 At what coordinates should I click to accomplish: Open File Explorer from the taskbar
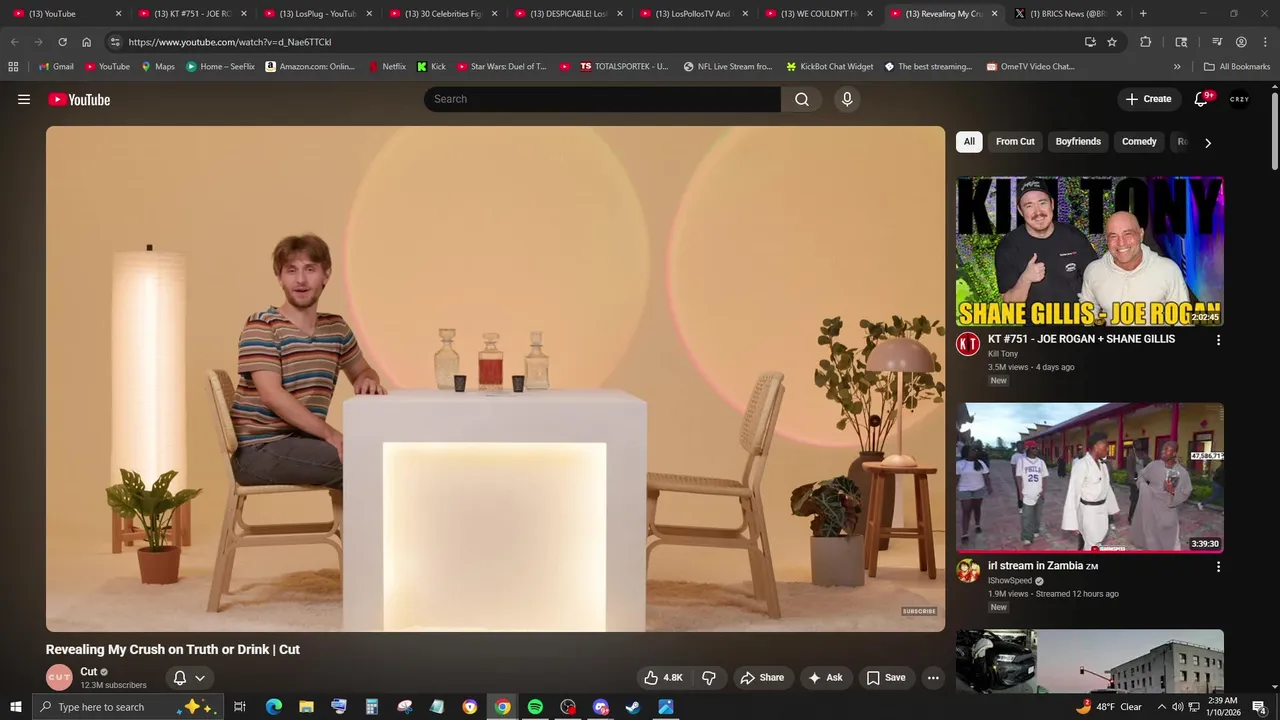click(x=306, y=707)
